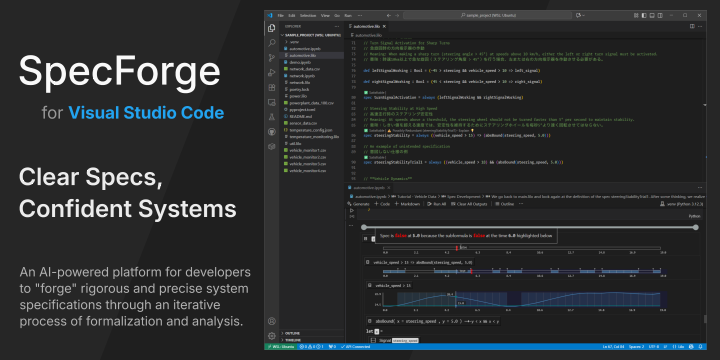This screenshot has height=360, width=720.
Task: Click the notifications bell in status bar
Action: [x=700, y=346]
